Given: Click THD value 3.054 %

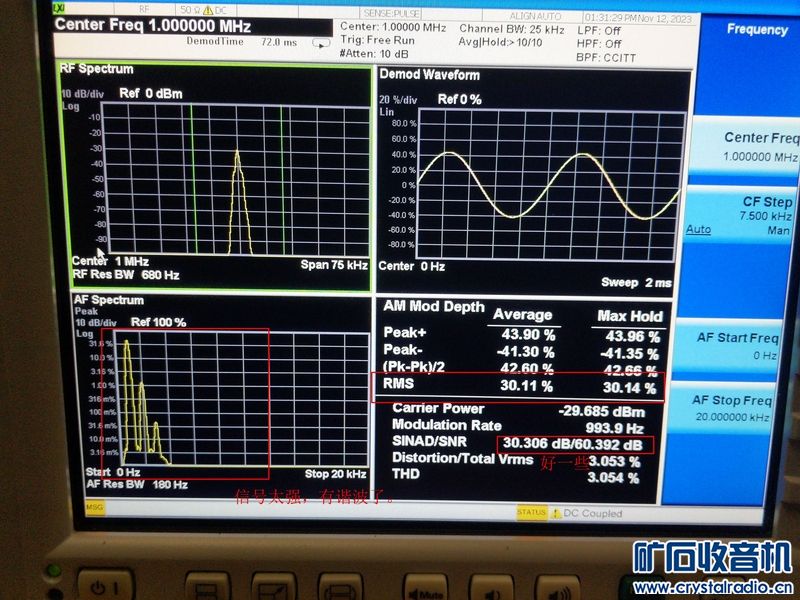Looking at the screenshot, I should point(613,478).
